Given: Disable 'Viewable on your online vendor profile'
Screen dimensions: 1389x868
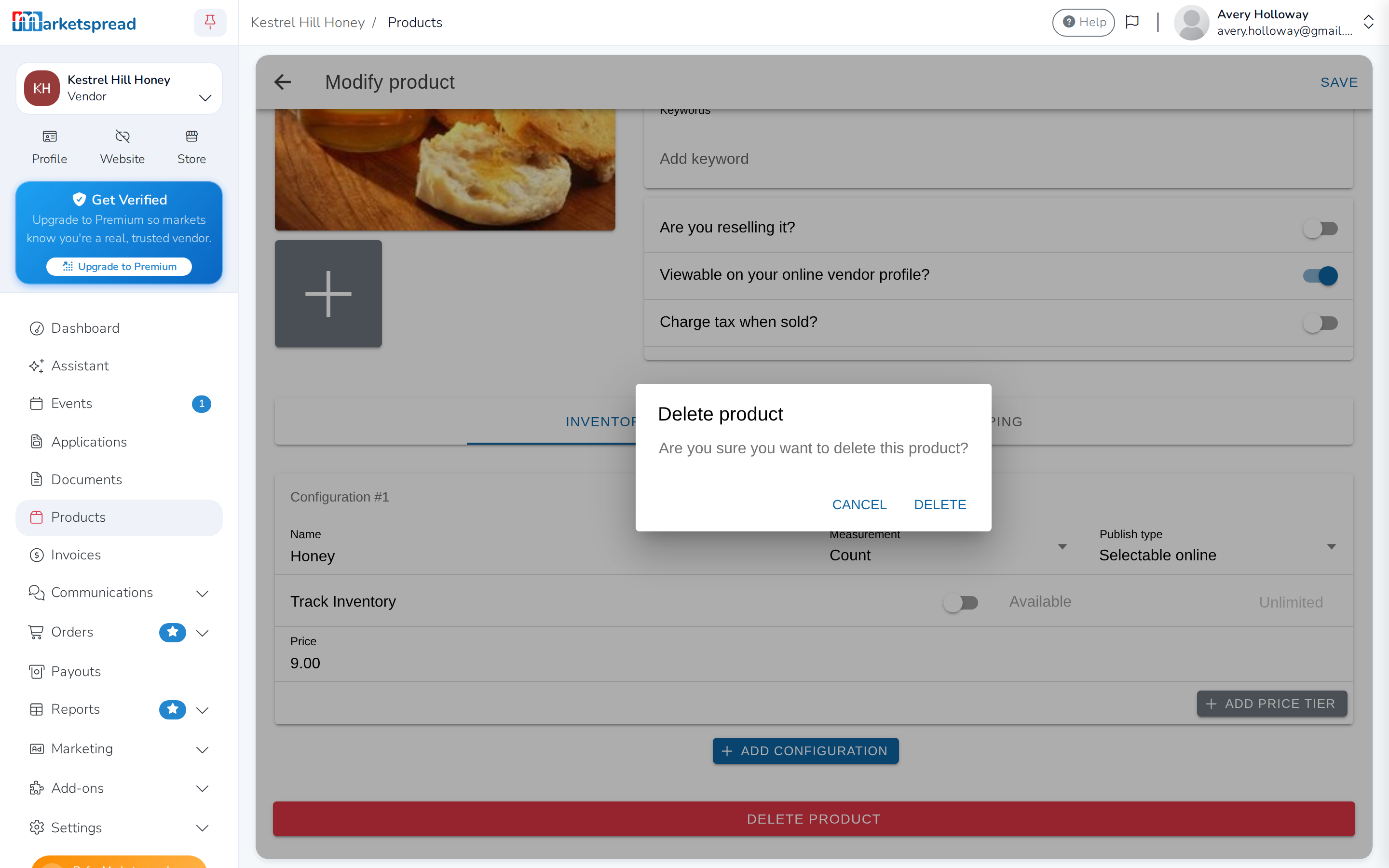Looking at the screenshot, I should tap(1320, 275).
